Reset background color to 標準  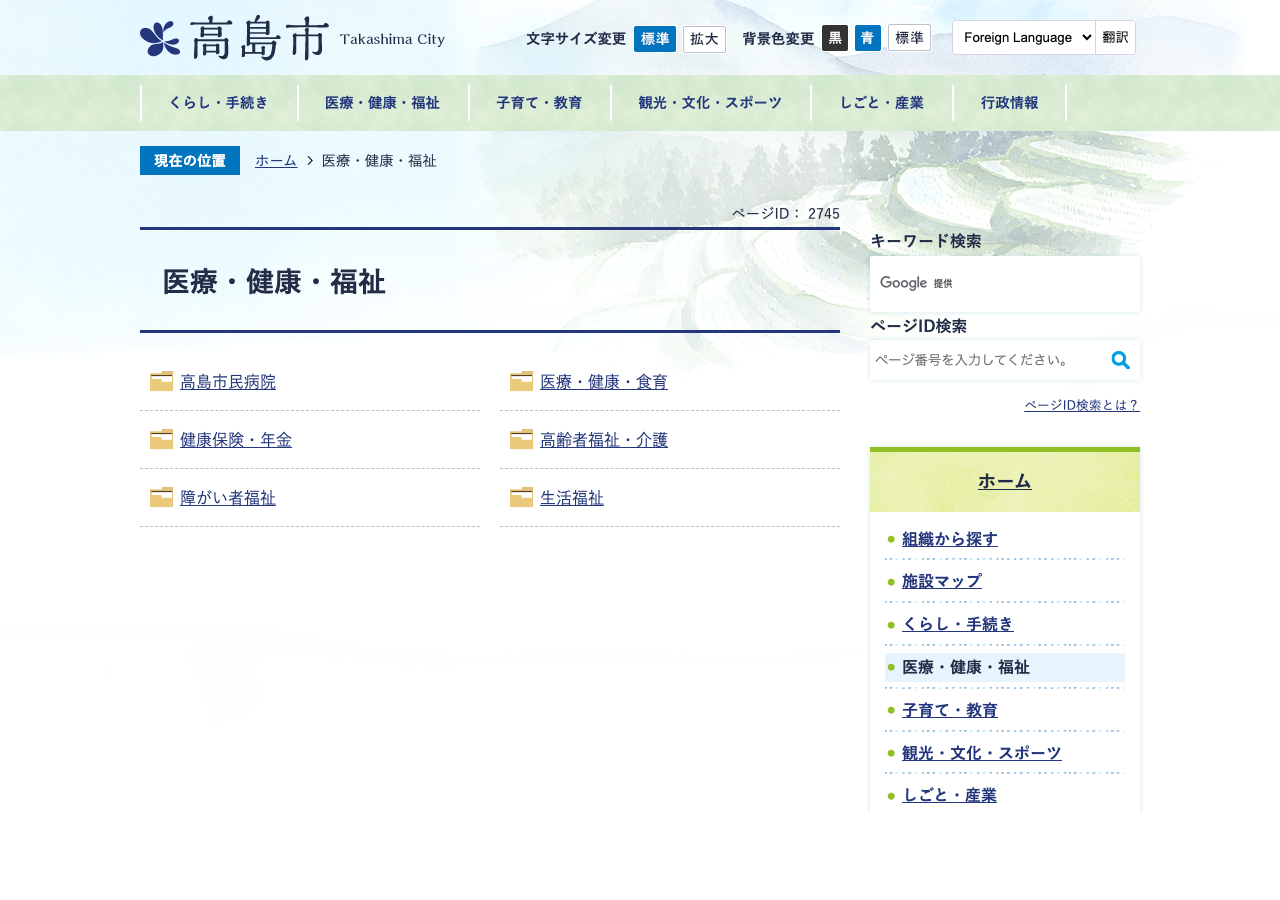909,38
